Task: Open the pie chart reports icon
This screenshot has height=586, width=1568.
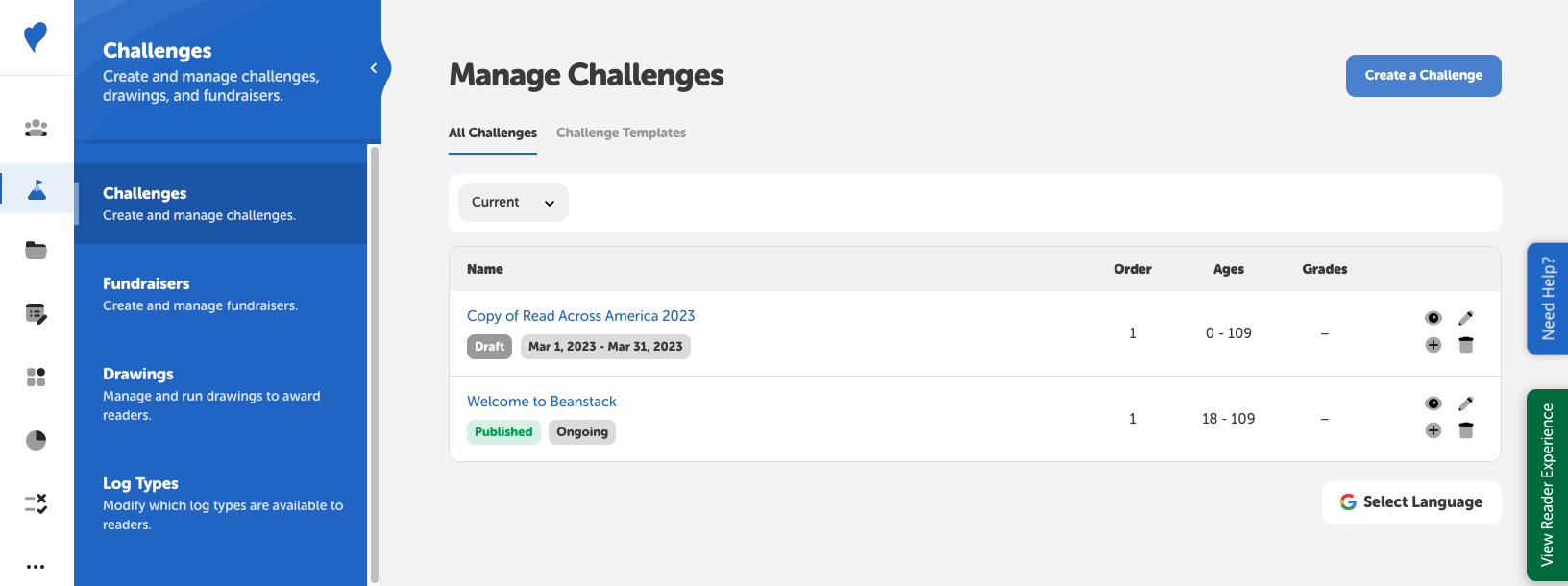Action: coord(36,440)
